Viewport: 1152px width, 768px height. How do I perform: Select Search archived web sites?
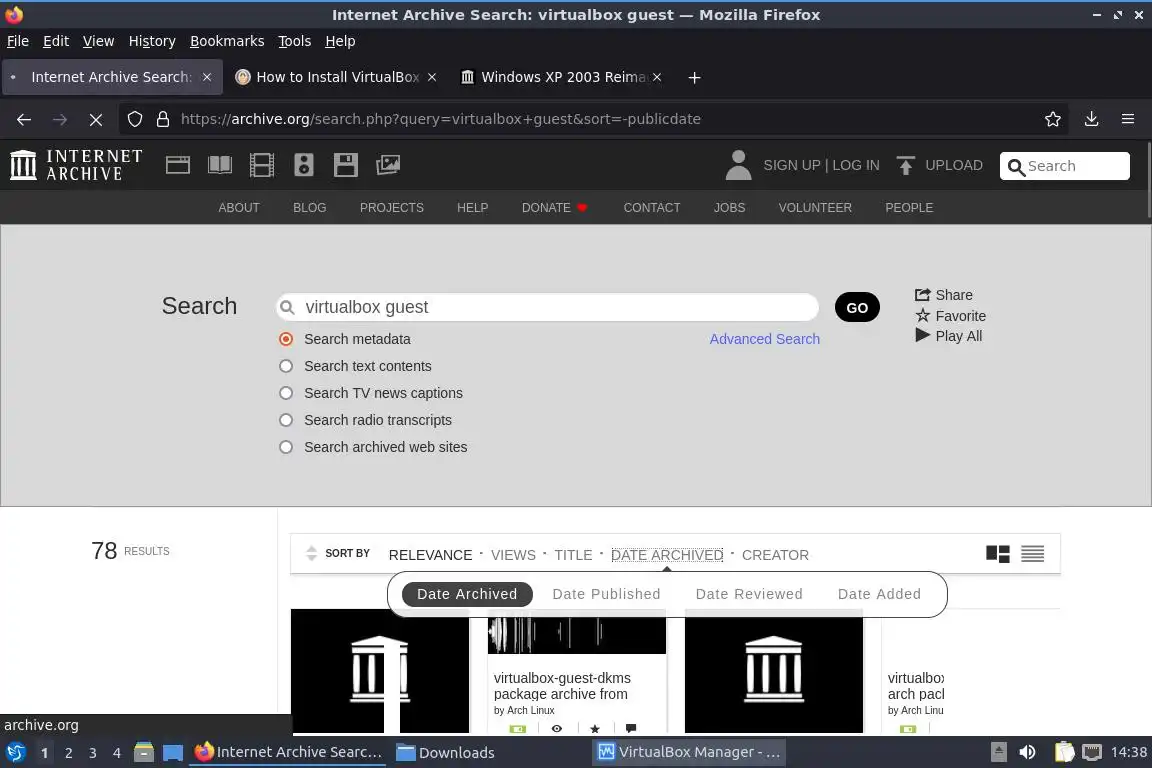[286, 447]
